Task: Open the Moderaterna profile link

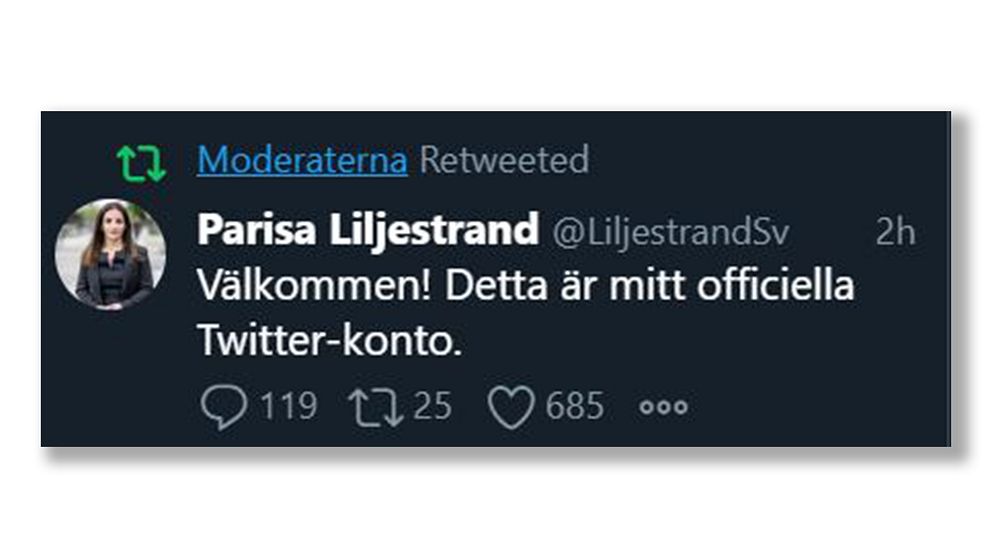Action: click(x=302, y=160)
